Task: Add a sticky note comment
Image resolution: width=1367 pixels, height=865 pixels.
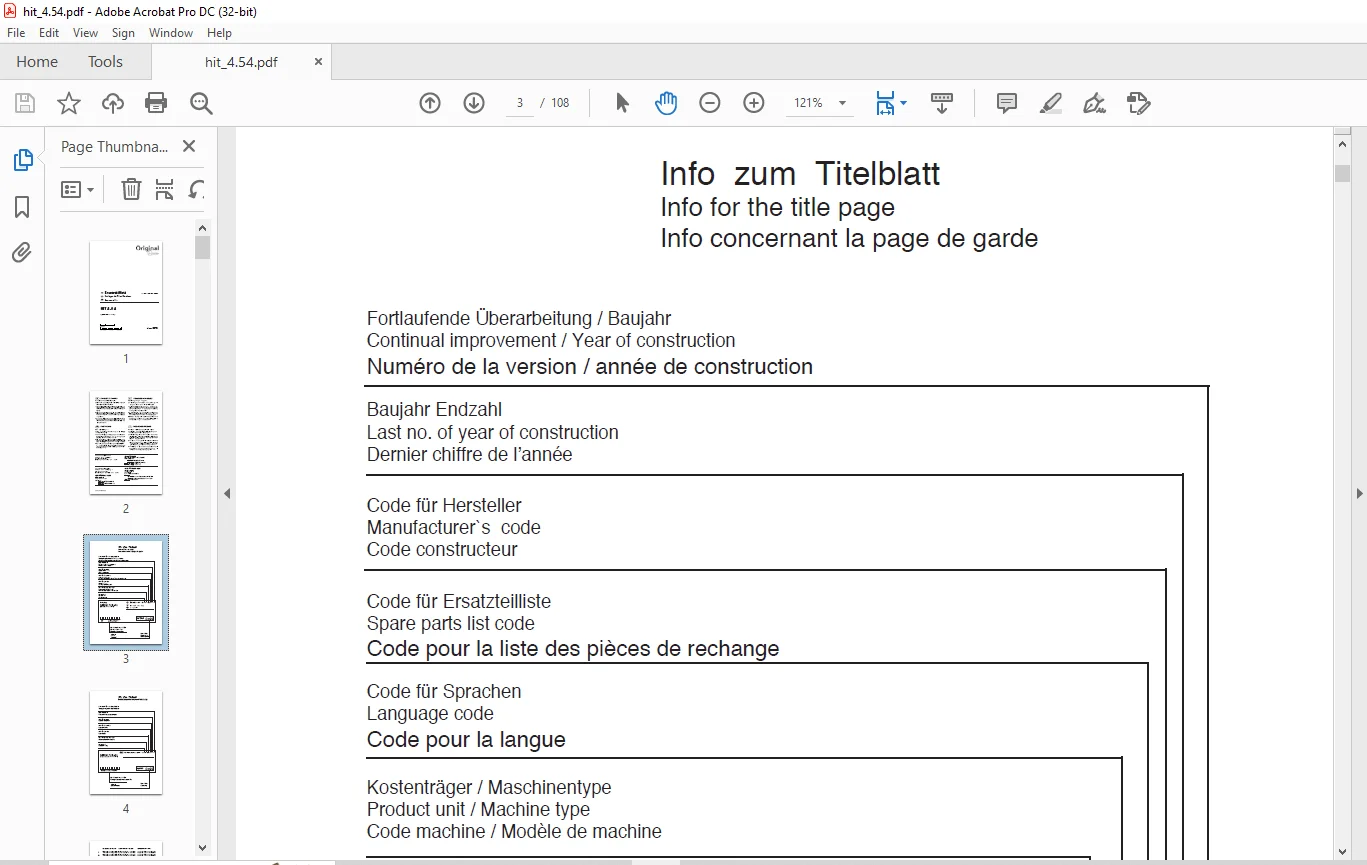Action: point(1007,103)
